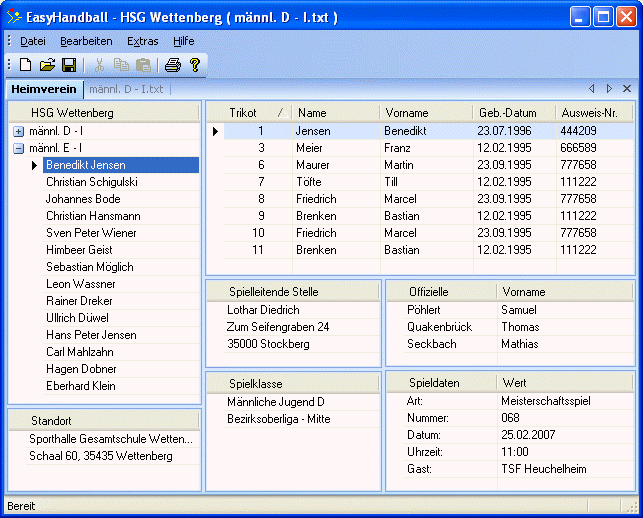
Task: Click the Paste clipboard icon
Action: [143, 65]
